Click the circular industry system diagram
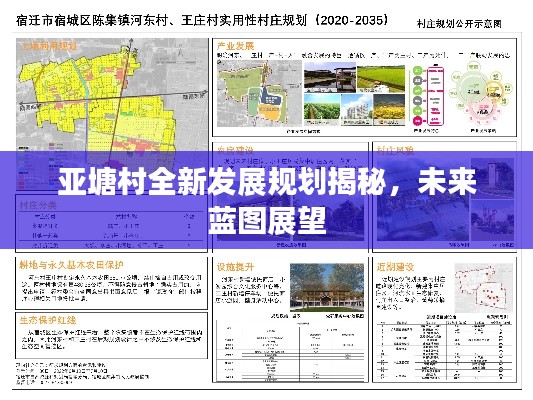The height and width of the screenshot is (400, 533). (x=481, y=93)
